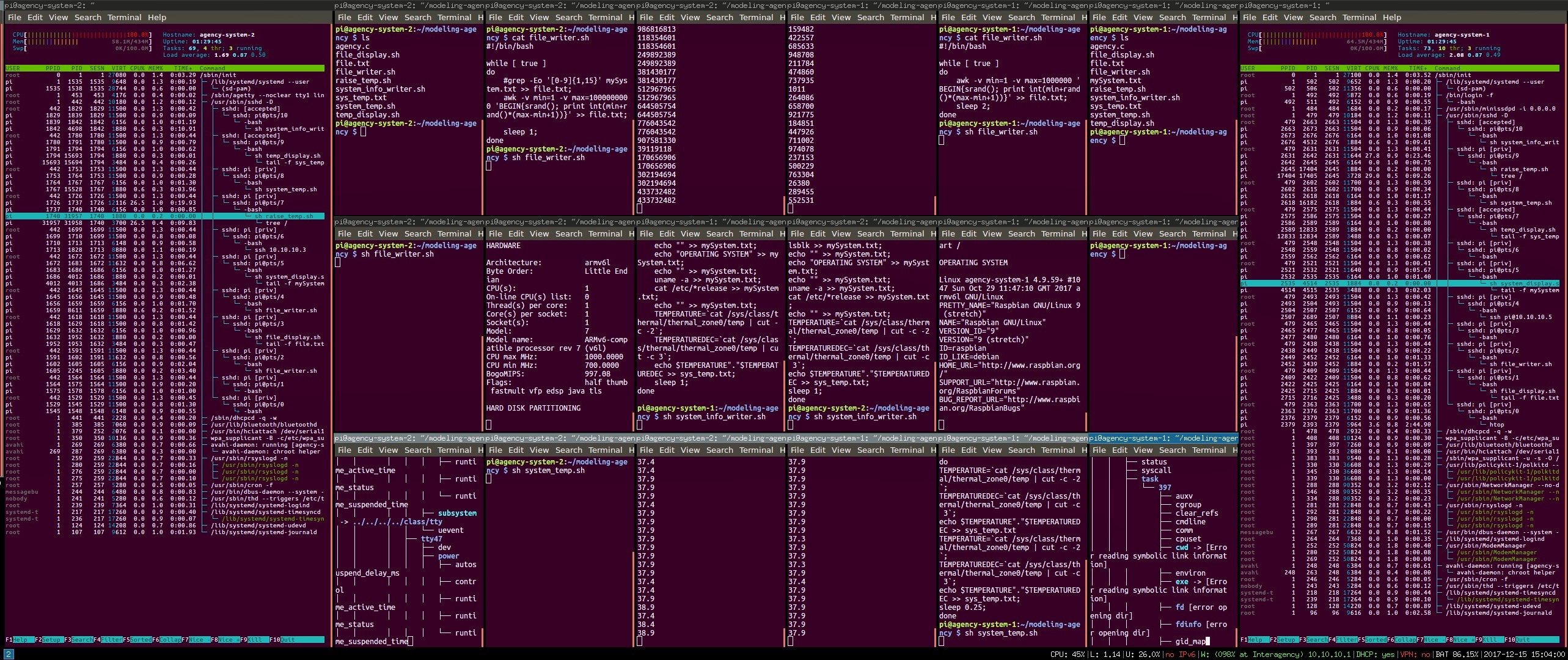
Task: Open Terminal menu in the gid_map tree output window
Action: (1209, 450)
